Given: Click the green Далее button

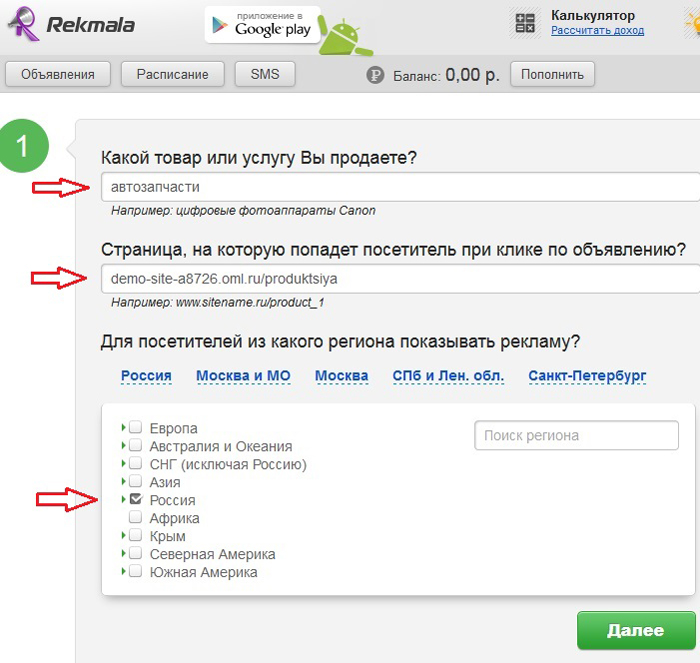Looking at the screenshot, I should [x=636, y=630].
